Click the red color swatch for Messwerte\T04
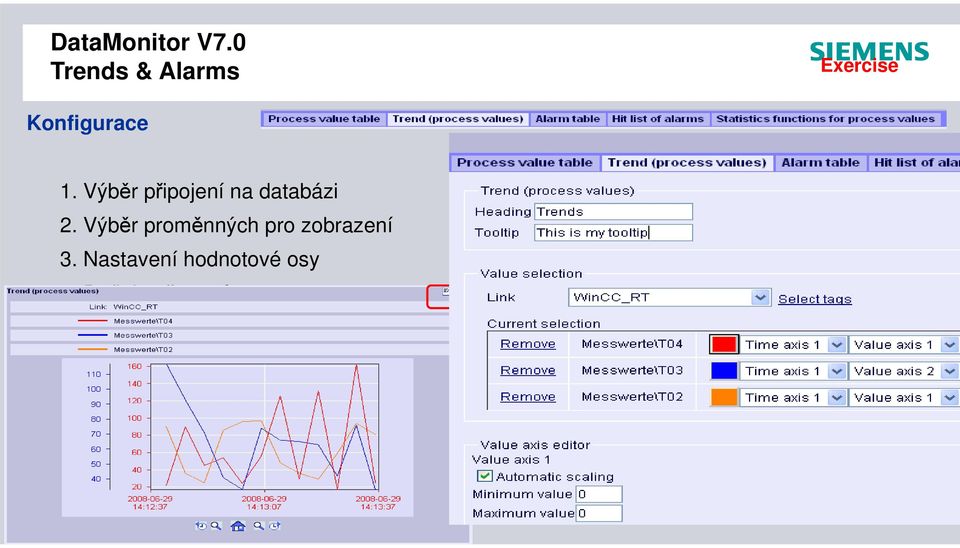 click(724, 344)
